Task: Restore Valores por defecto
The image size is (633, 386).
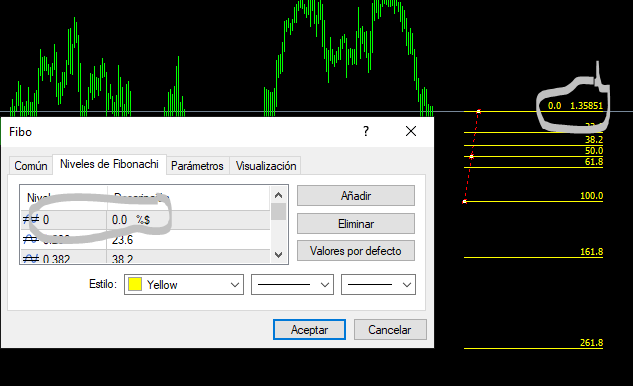Action: 356,251
